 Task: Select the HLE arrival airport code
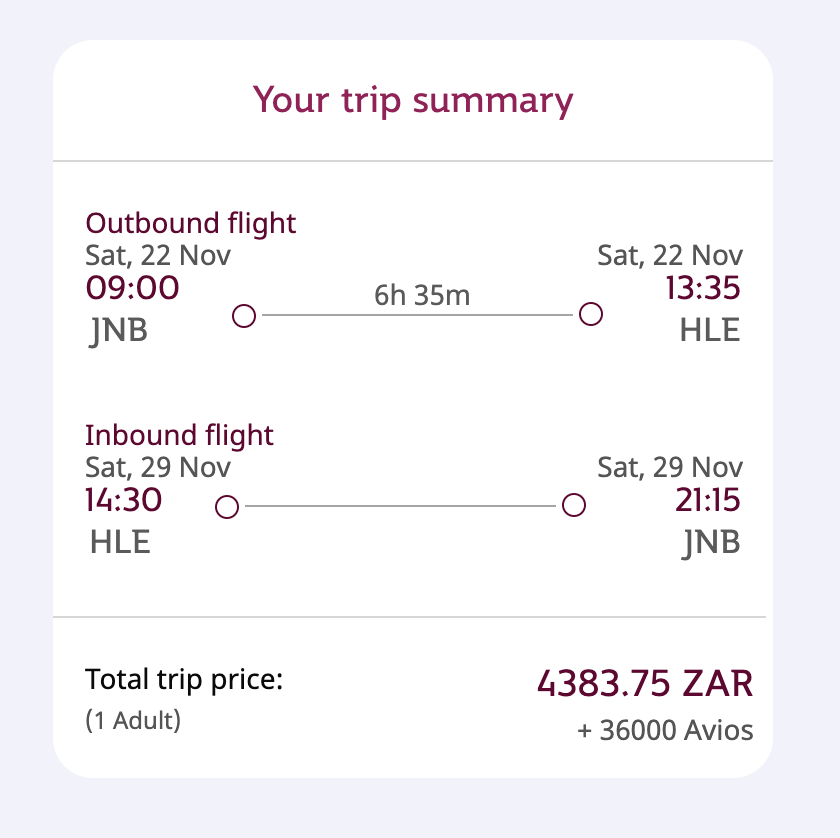tap(710, 330)
